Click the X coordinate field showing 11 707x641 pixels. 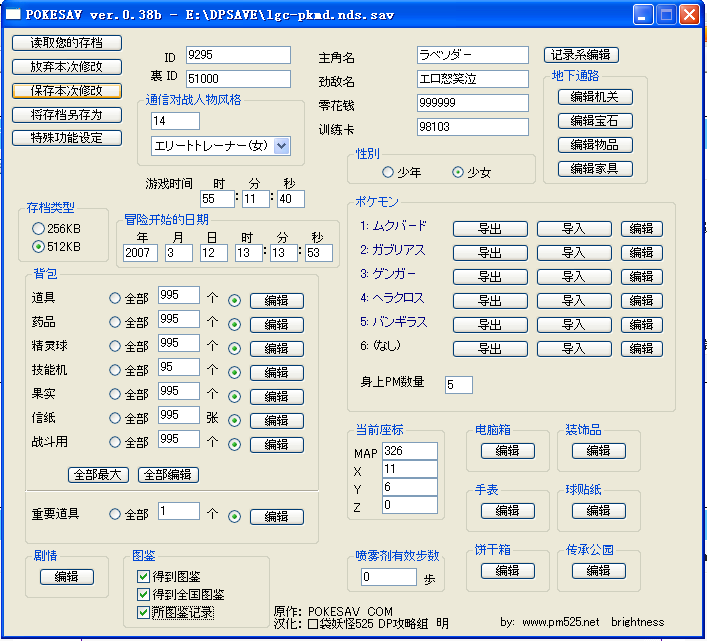point(410,469)
